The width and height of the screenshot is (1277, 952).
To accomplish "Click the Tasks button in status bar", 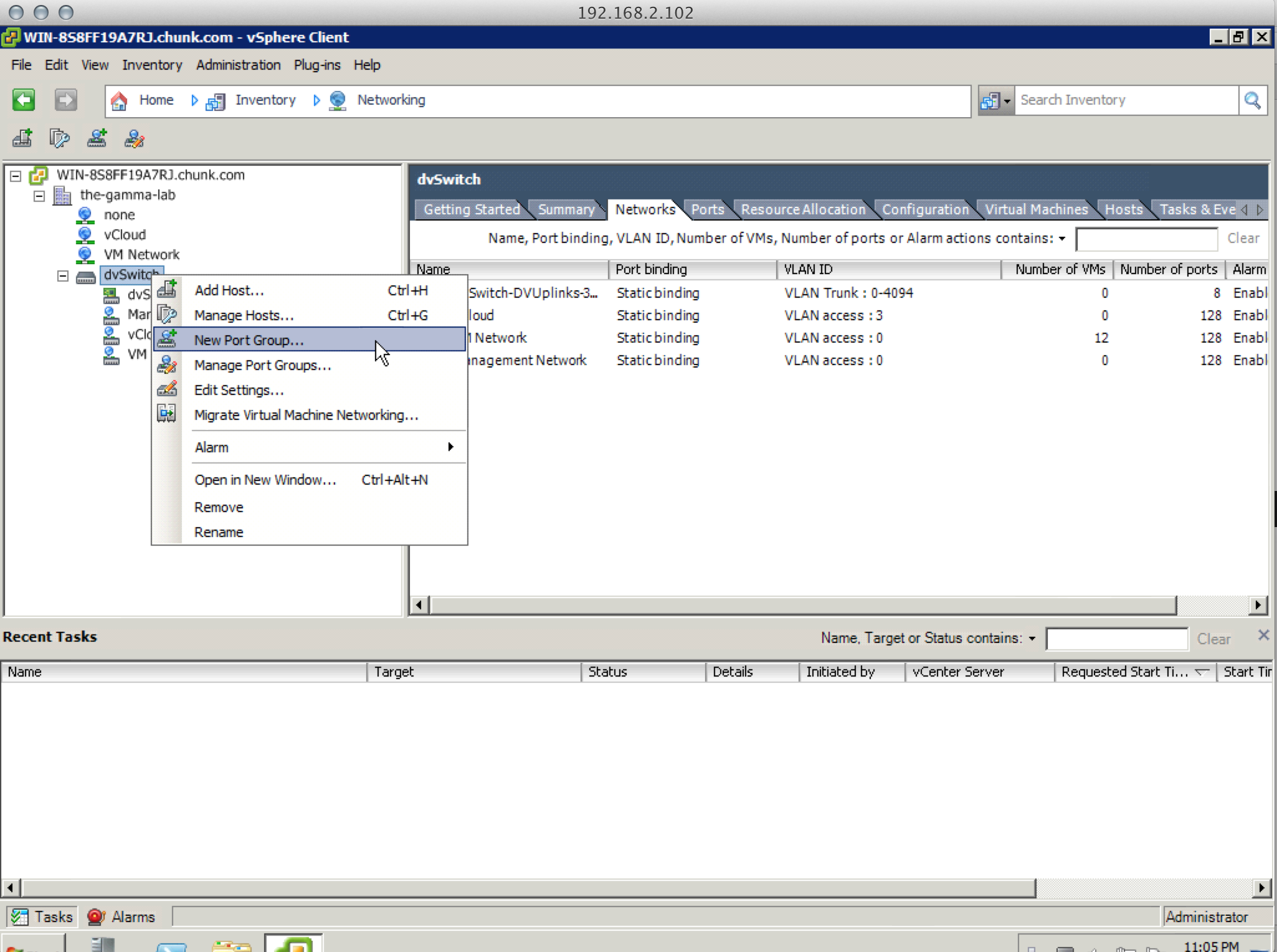I will pos(42,916).
